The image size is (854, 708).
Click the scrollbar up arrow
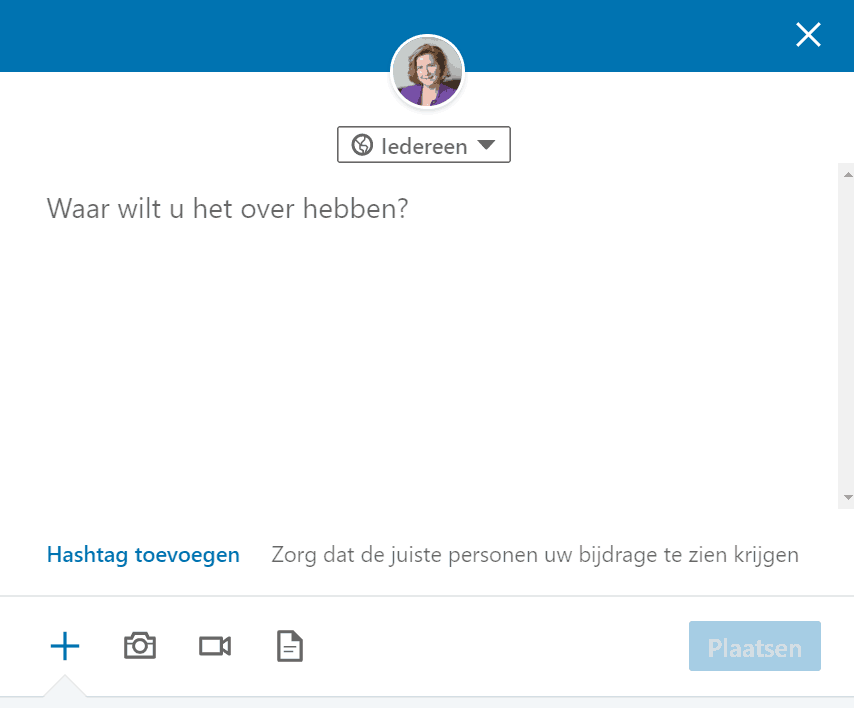tap(847, 175)
